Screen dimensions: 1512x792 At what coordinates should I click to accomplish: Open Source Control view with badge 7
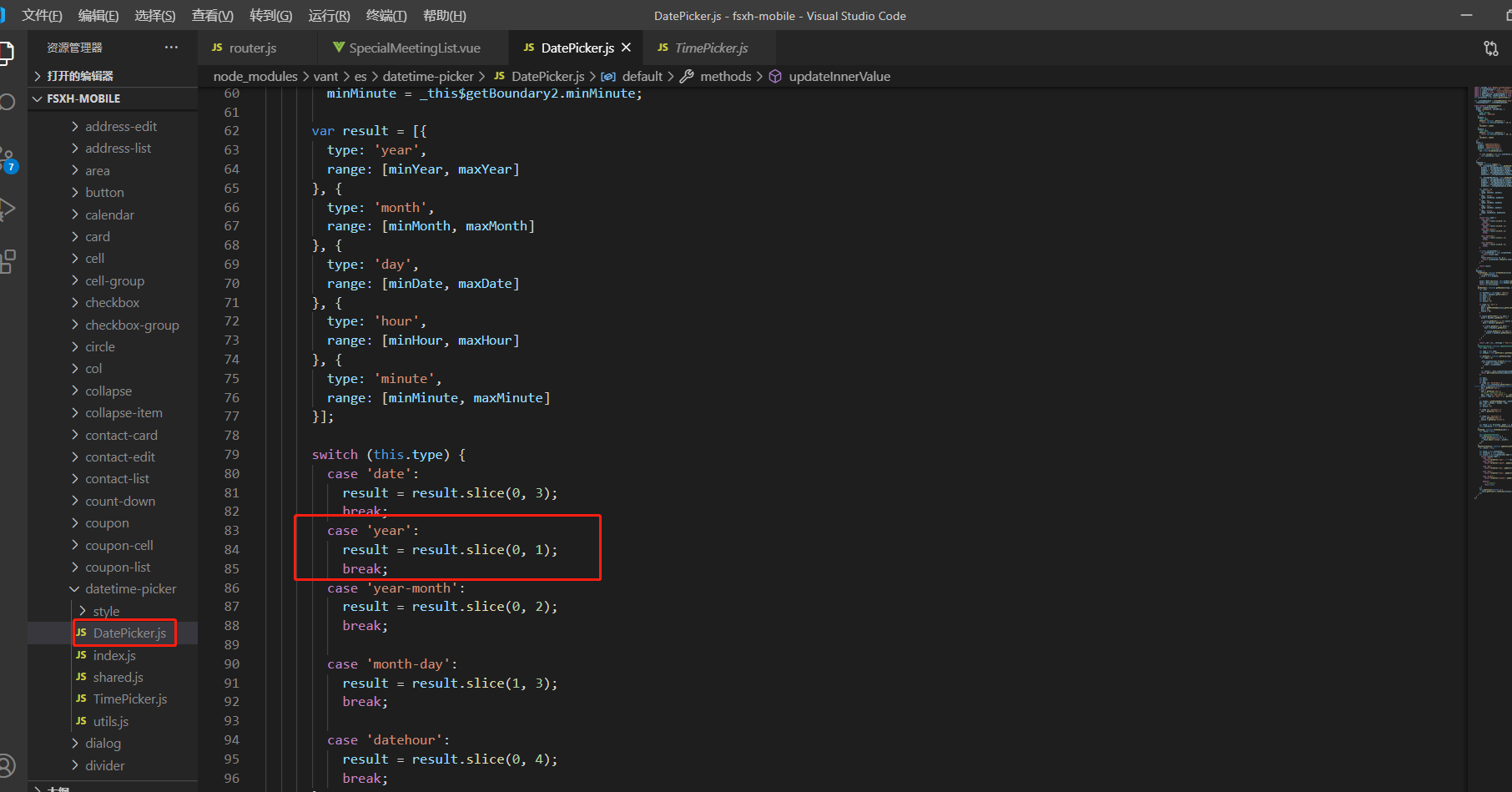[x=8, y=159]
